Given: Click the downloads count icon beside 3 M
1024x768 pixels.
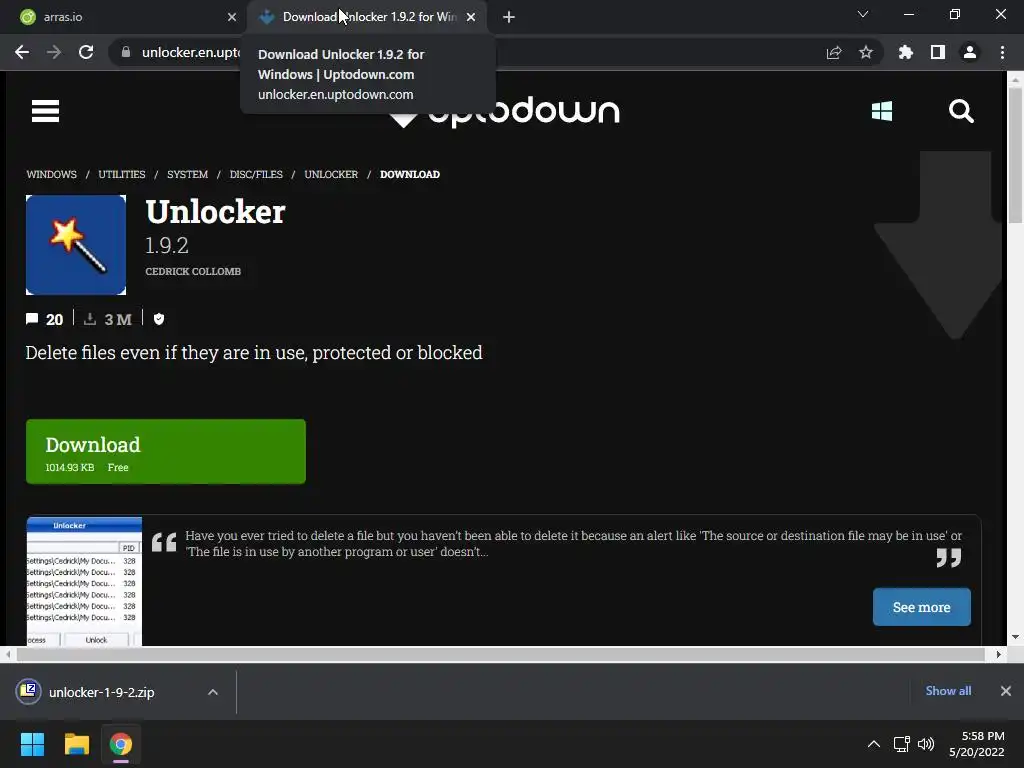Looking at the screenshot, I should click(90, 319).
